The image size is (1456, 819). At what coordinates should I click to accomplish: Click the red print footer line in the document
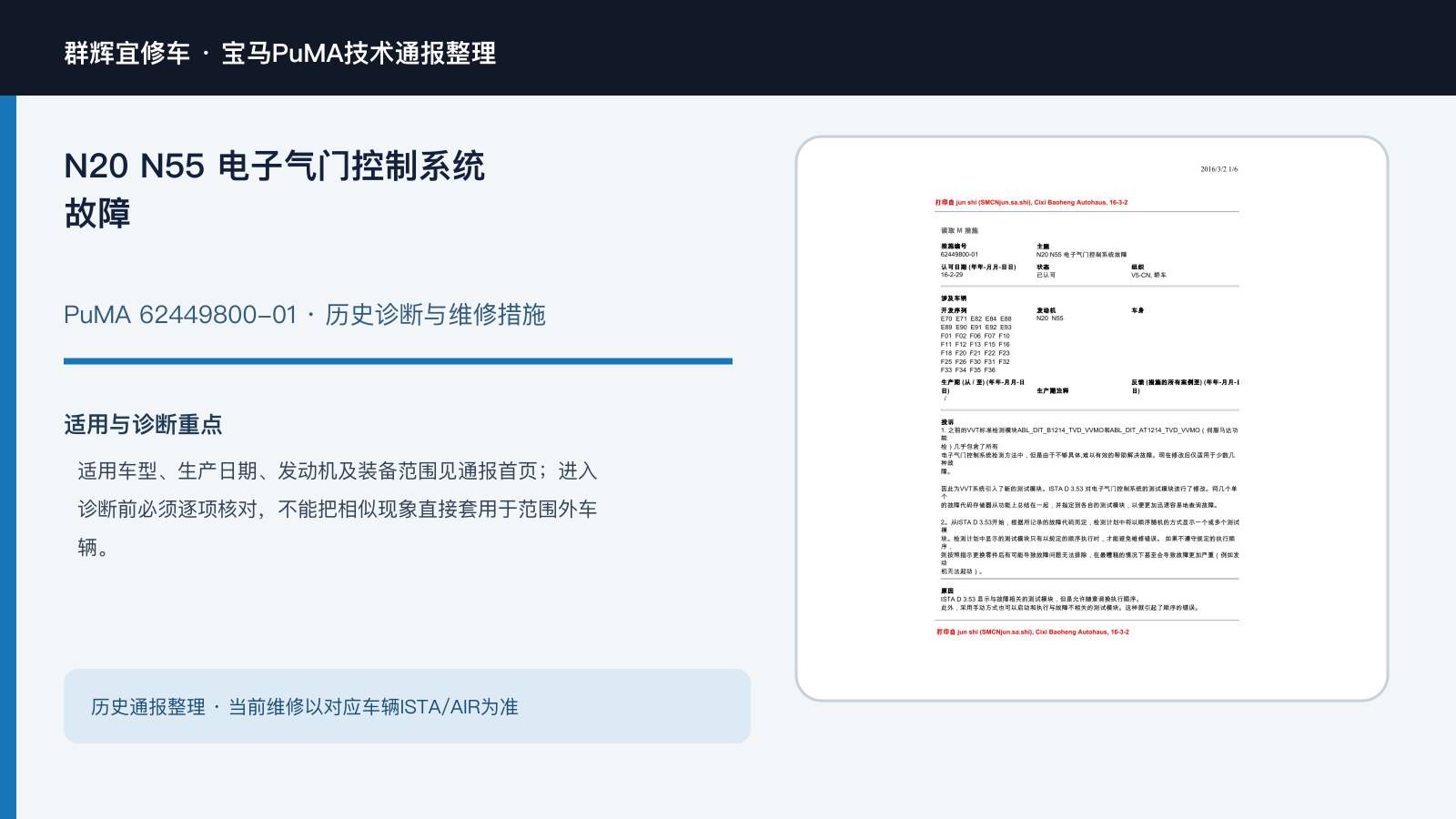point(1033,632)
